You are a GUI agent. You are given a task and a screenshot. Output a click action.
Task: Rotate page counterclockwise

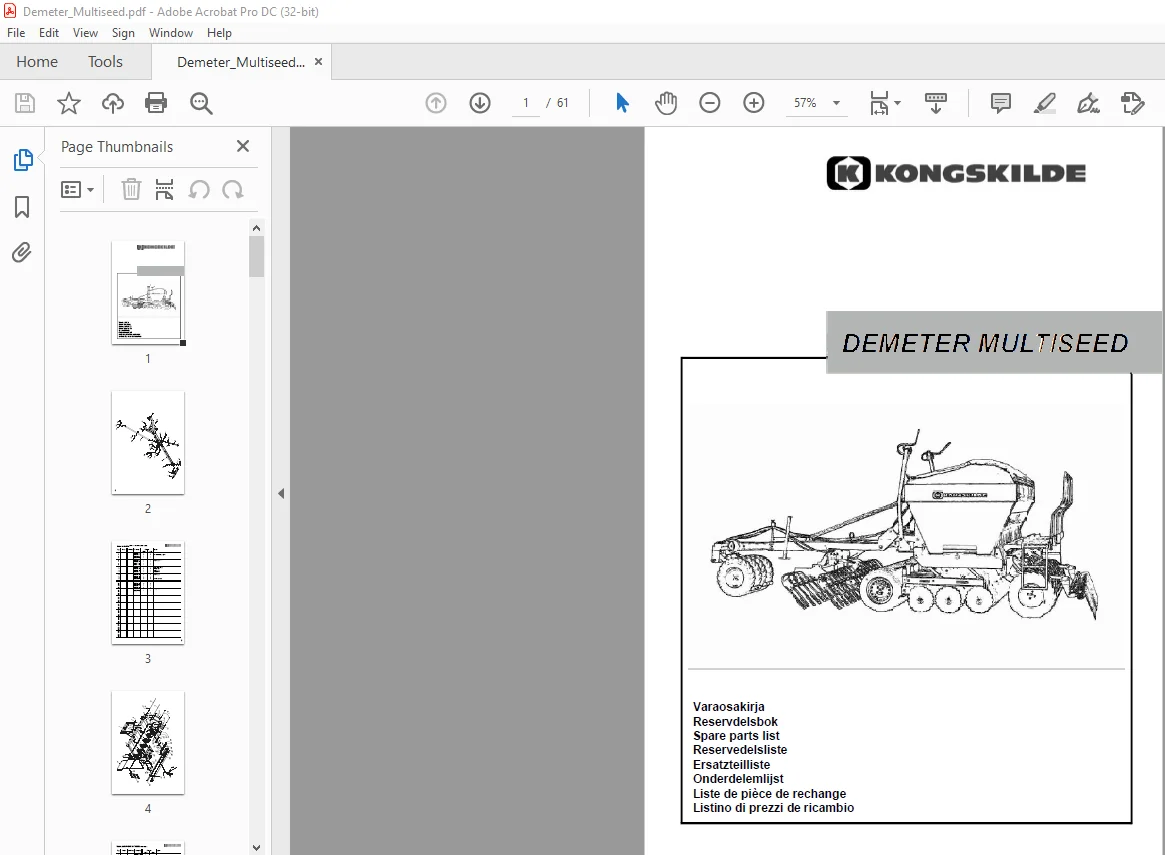pyautogui.click(x=198, y=189)
